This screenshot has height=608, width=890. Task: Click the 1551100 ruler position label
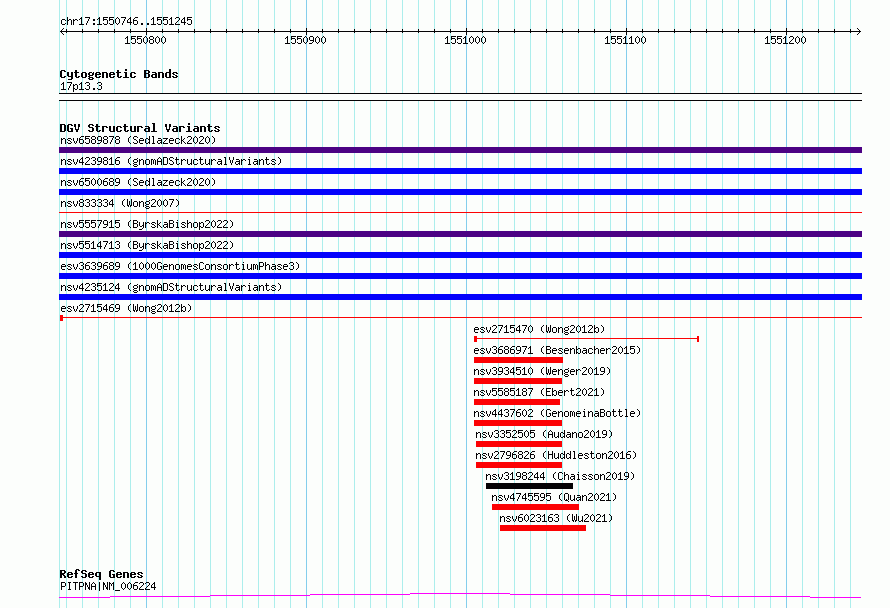point(625,40)
